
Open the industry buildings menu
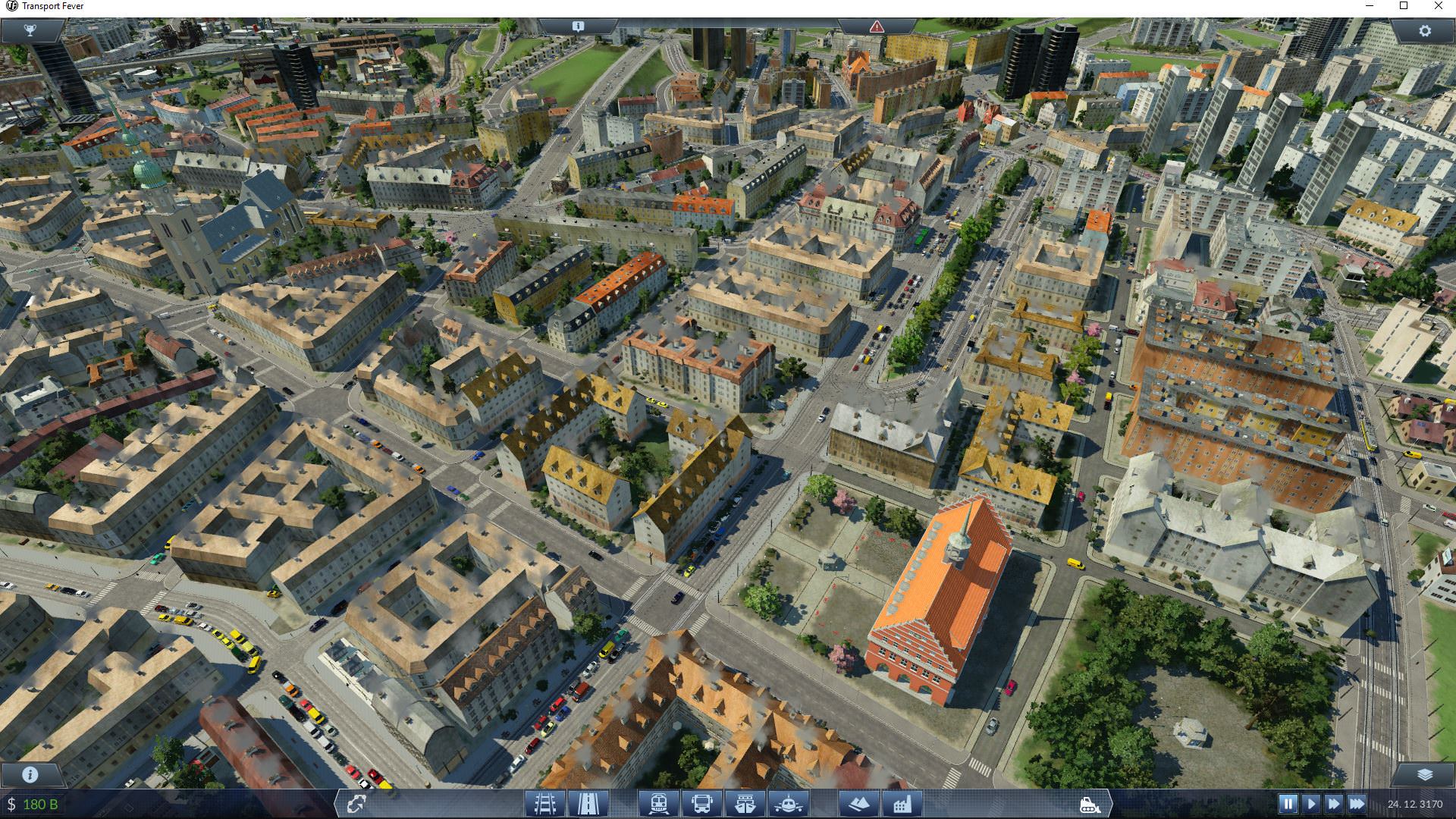tap(902, 803)
